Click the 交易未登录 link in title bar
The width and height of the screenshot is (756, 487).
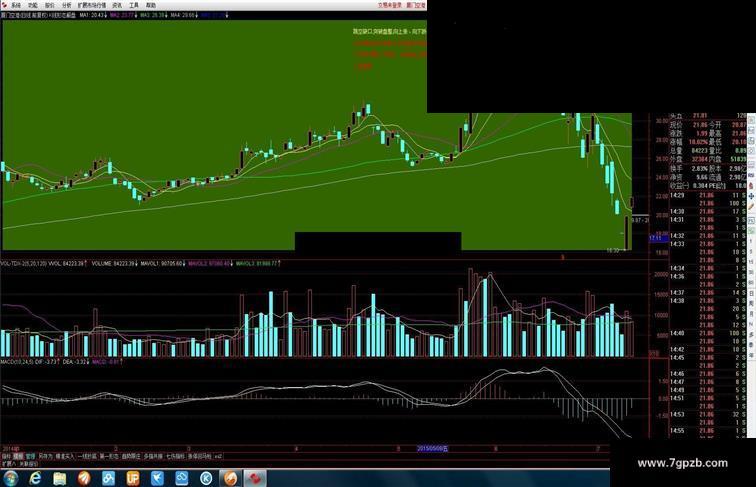click(x=390, y=5)
